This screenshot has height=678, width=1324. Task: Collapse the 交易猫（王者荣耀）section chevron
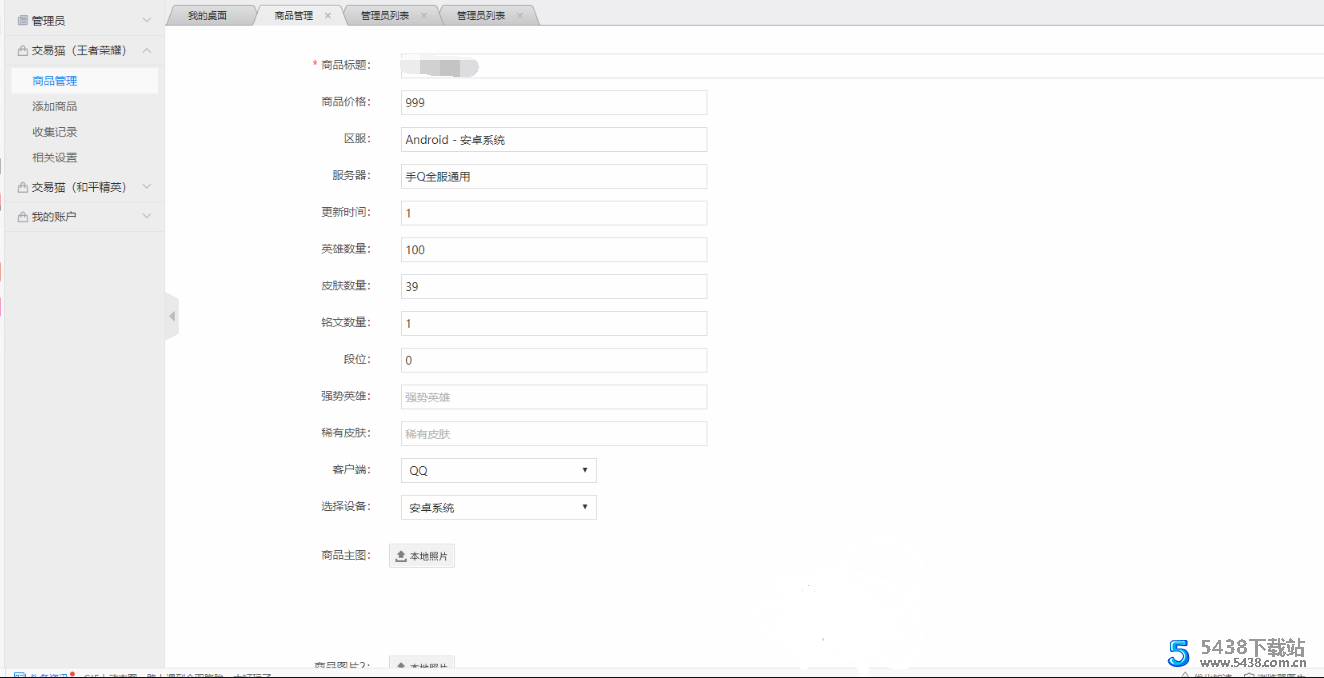[x=147, y=50]
